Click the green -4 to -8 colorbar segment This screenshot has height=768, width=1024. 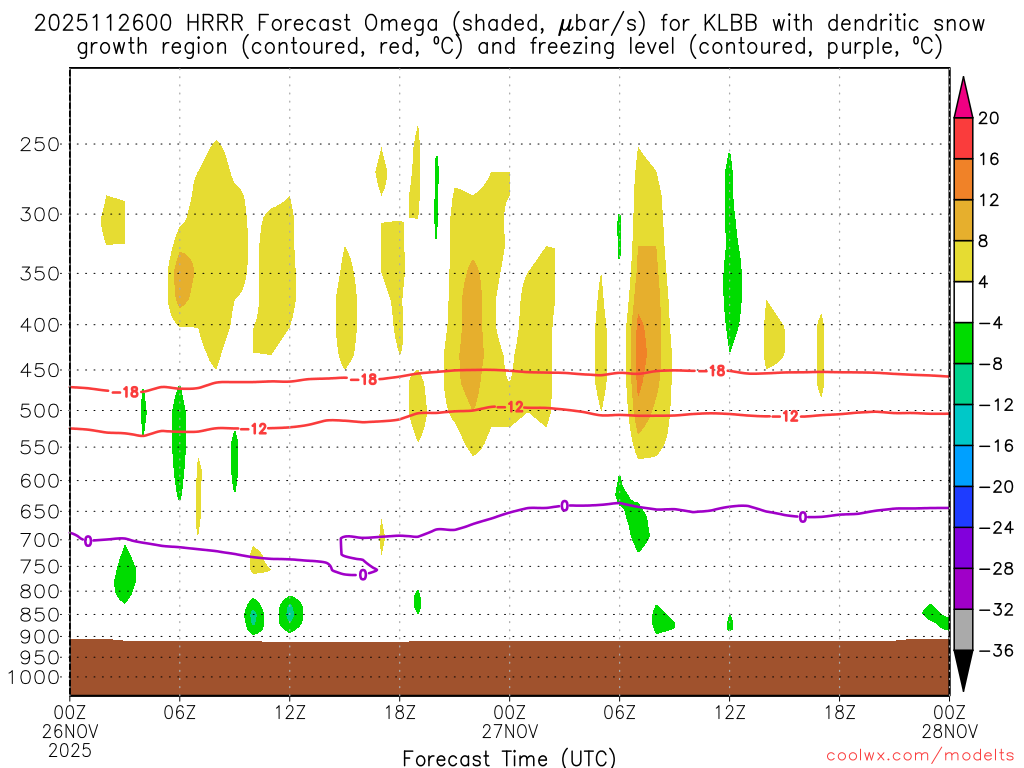click(x=963, y=344)
